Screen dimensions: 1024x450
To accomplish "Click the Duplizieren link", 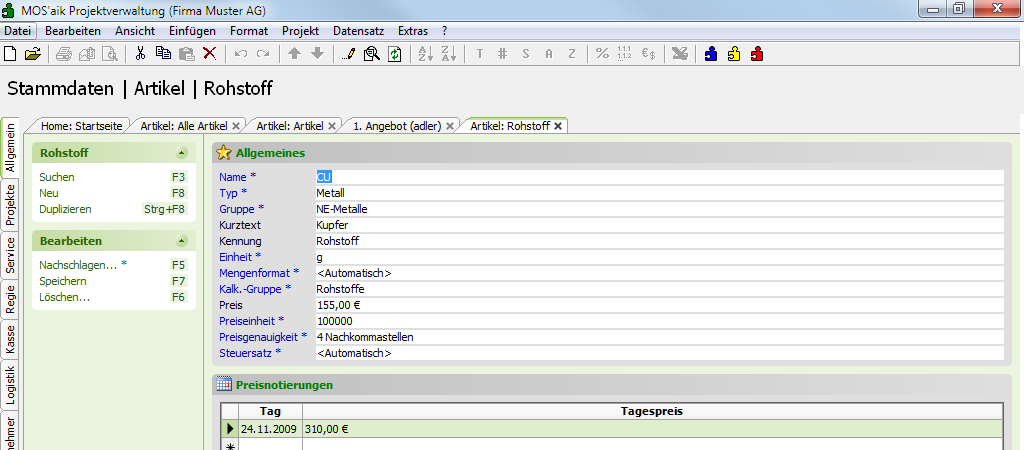I will (65, 210).
